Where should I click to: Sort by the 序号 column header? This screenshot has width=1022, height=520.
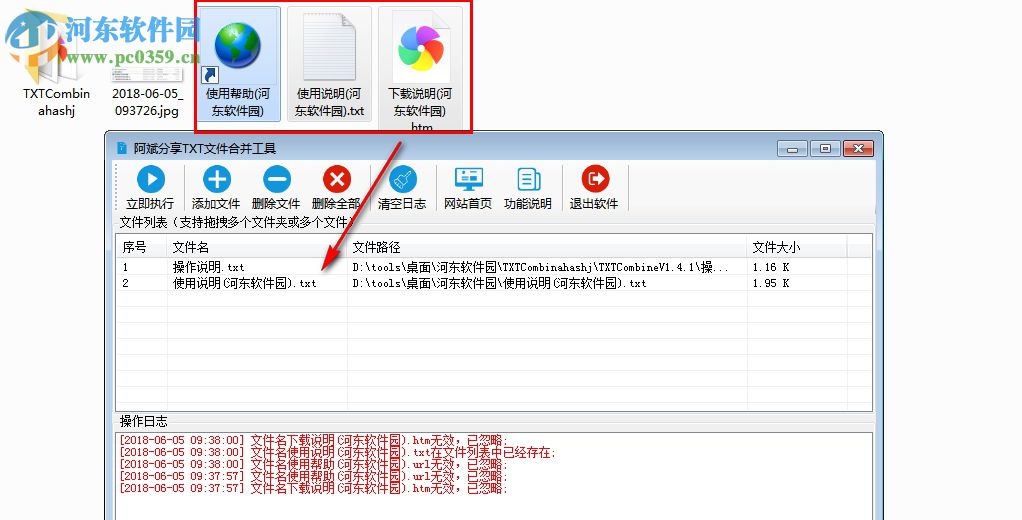point(142,247)
